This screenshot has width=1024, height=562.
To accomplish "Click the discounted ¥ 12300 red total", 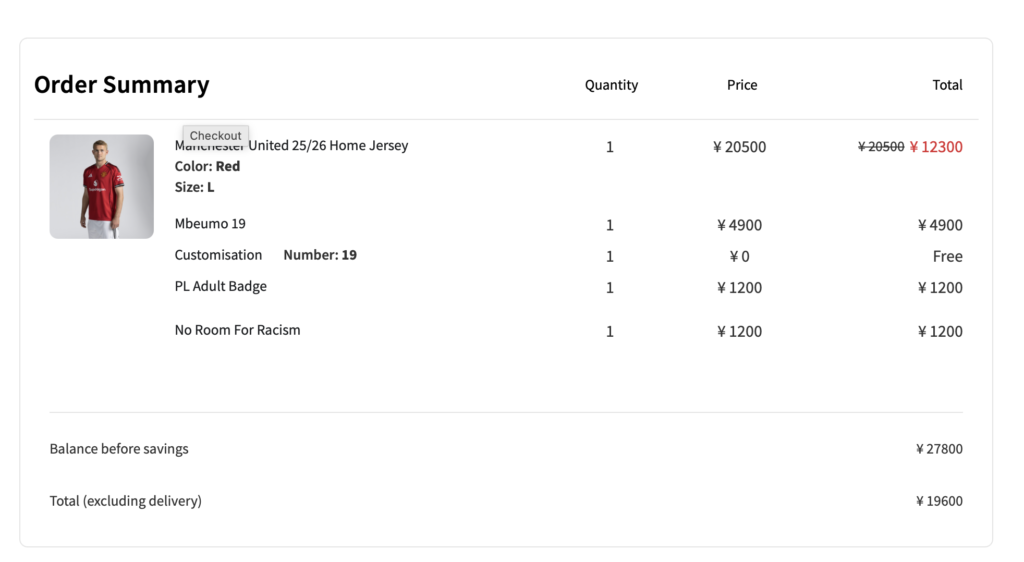I will pyautogui.click(x=936, y=147).
